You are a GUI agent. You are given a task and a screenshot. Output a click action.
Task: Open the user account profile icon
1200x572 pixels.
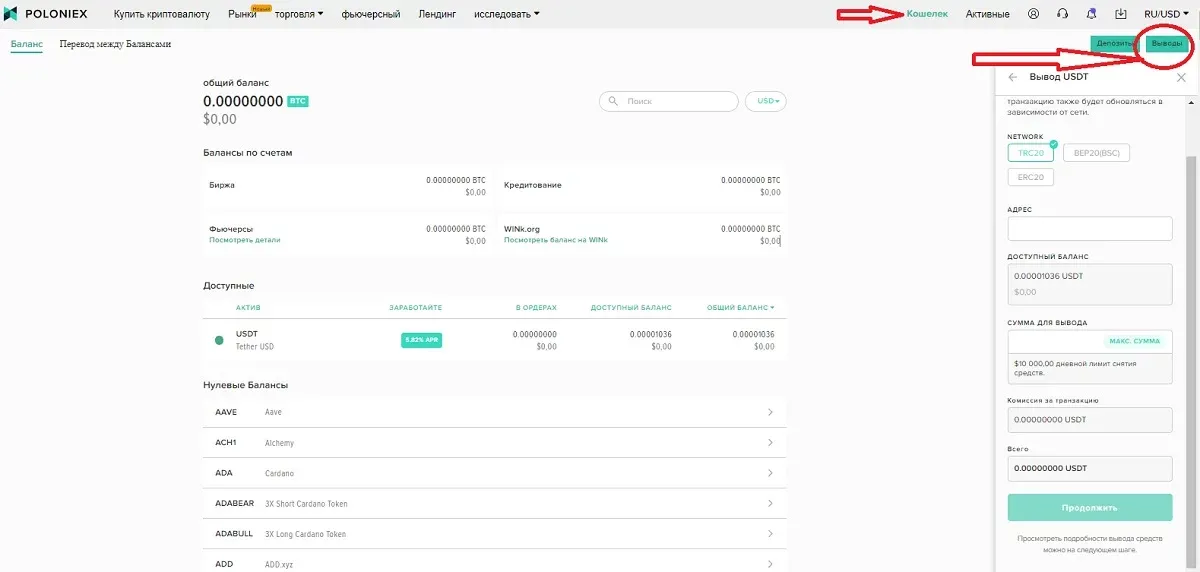click(x=1033, y=14)
